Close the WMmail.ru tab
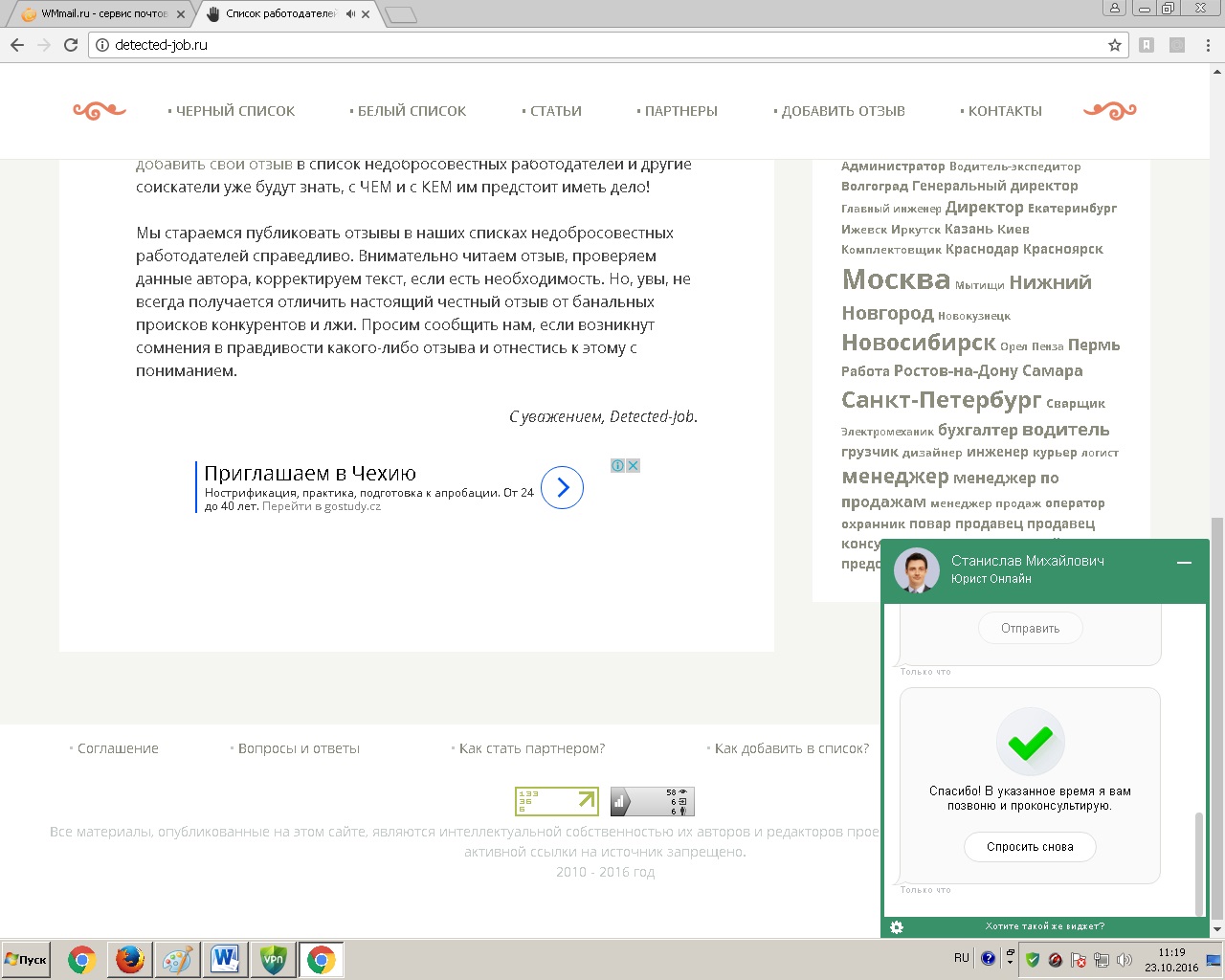 181,14
